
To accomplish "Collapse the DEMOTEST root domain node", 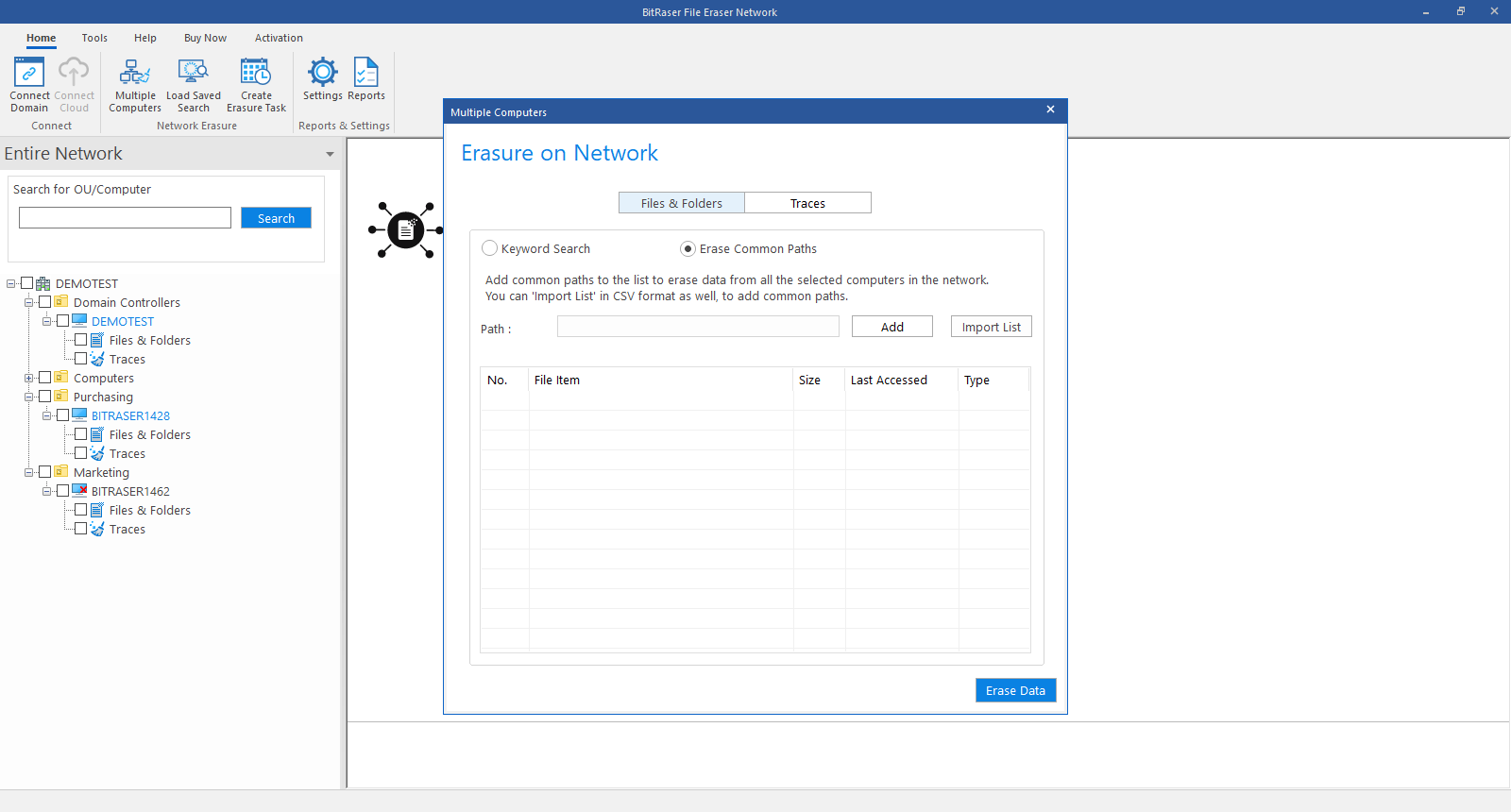I will (x=10, y=283).
